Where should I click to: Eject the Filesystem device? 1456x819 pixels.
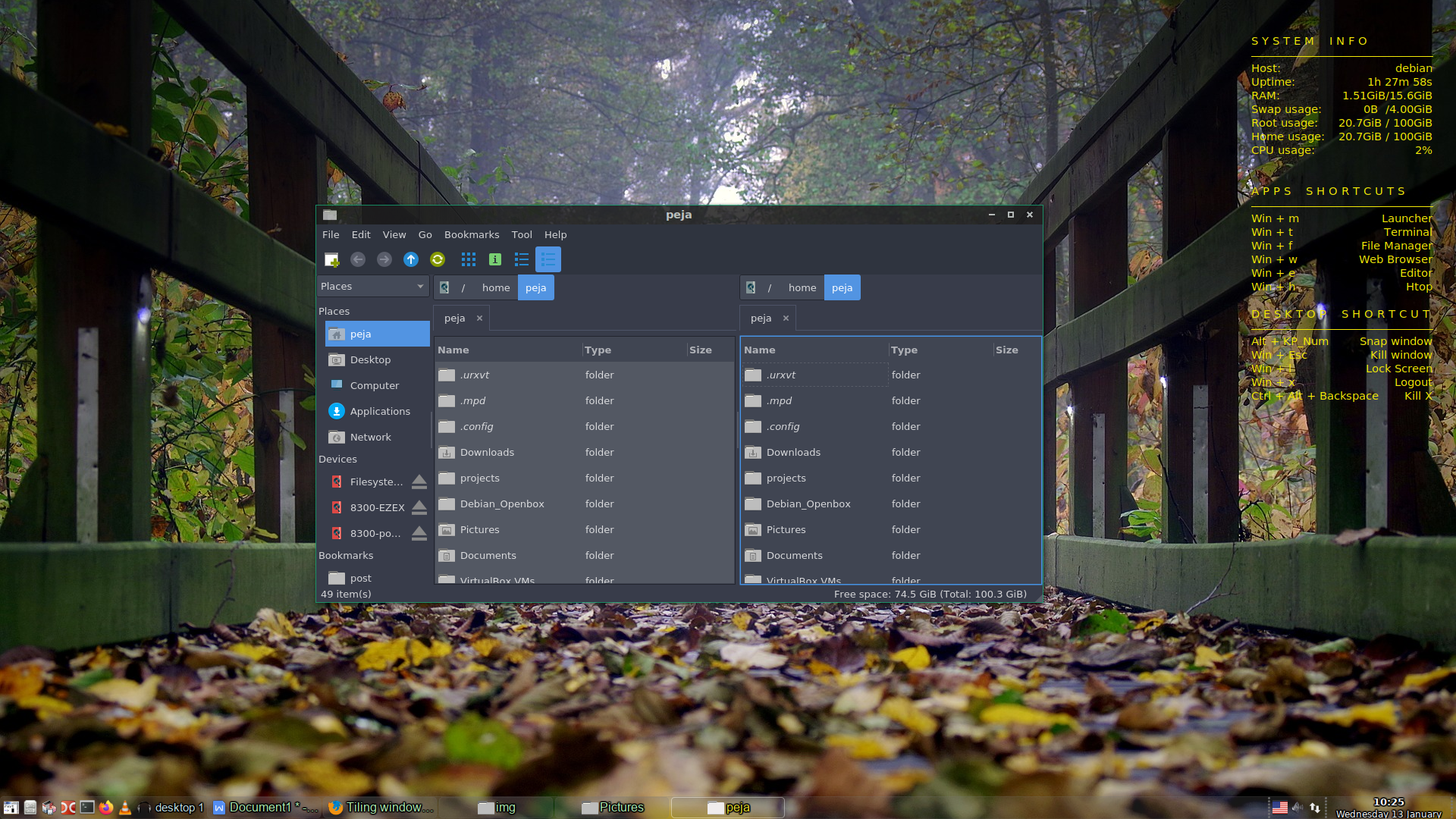click(419, 482)
